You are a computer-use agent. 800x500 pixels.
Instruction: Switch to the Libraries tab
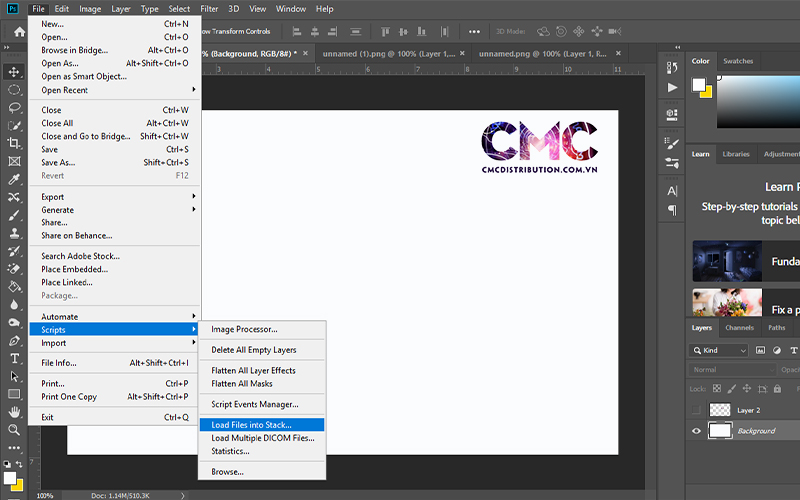coord(736,154)
